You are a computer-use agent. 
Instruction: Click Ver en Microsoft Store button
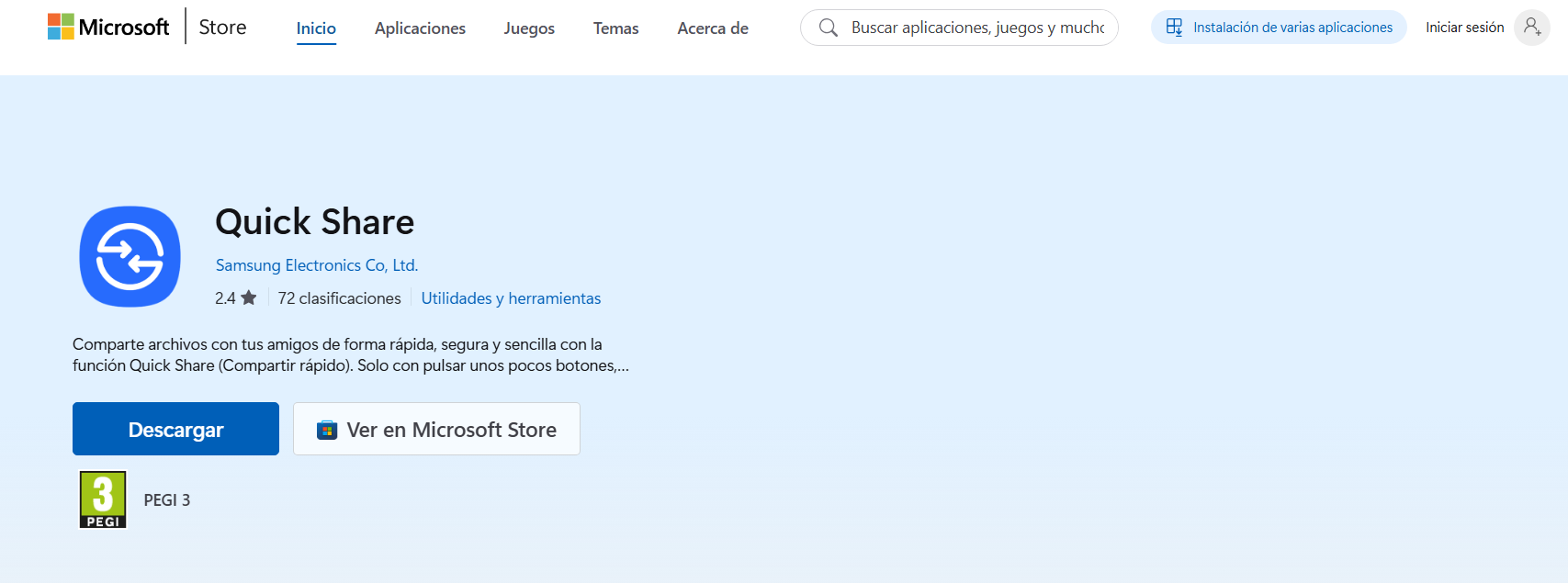click(436, 429)
